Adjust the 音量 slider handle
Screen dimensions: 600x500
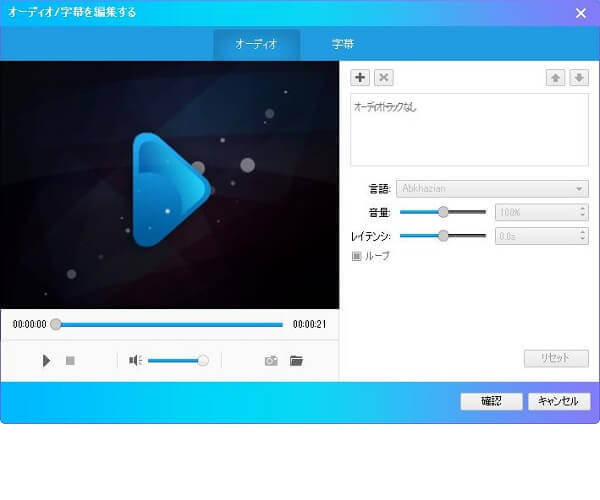coord(443,212)
